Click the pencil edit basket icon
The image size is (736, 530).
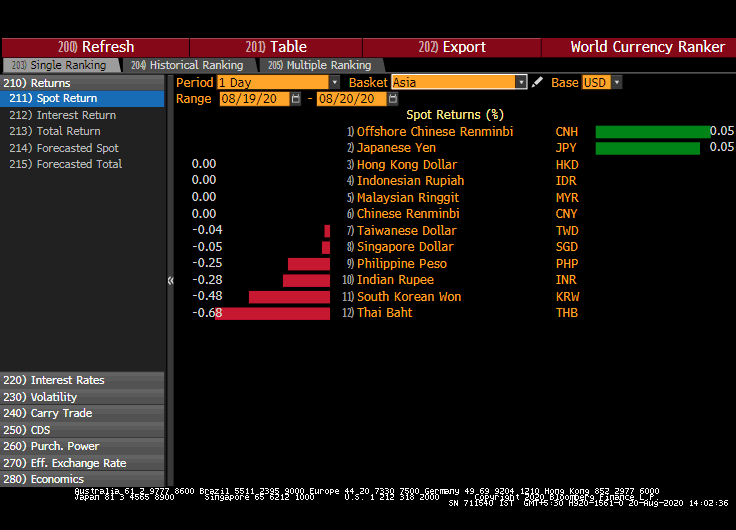pos(538,82)
